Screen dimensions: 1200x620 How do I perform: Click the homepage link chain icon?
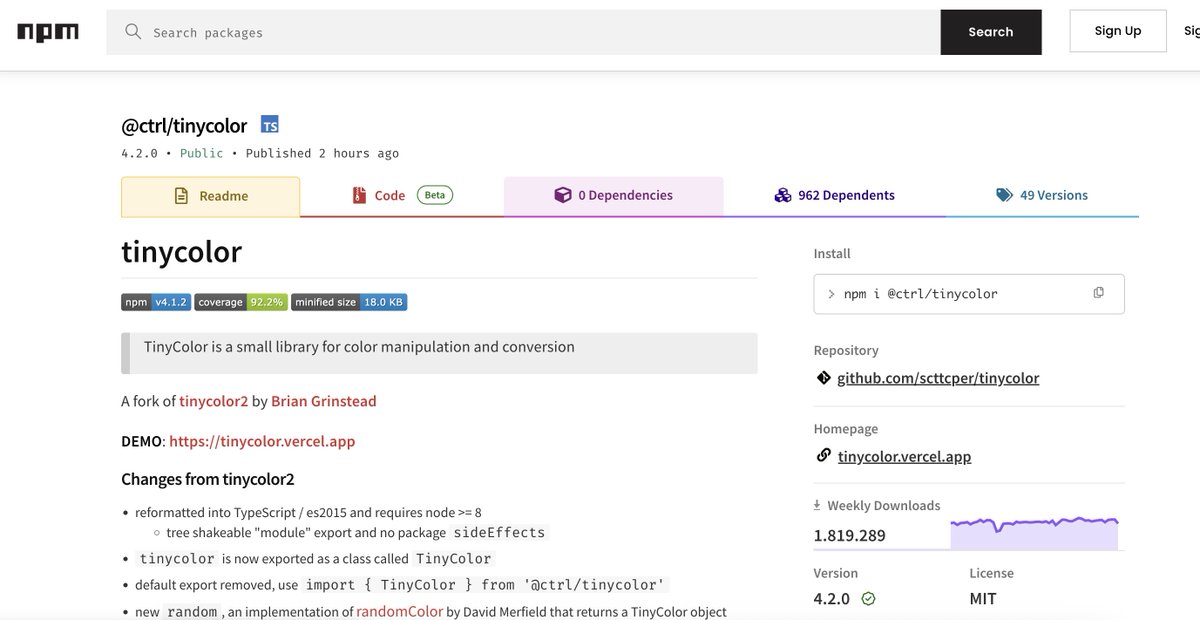coord(824,455)
